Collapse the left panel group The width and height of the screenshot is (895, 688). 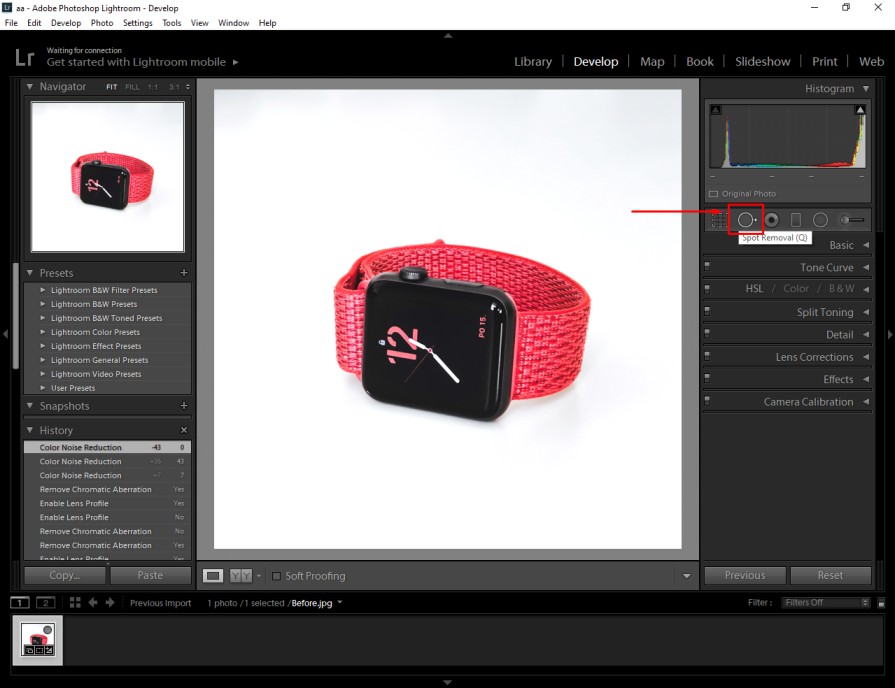tap(5, 334)
